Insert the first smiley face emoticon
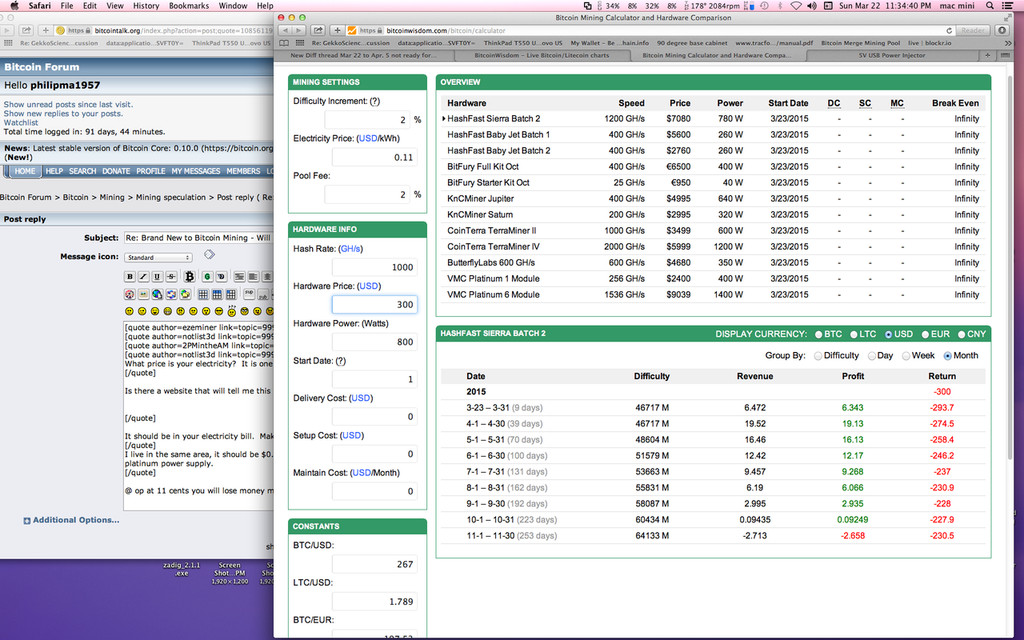This screenshot has width=1024, height=640. (x=129, y=312)
